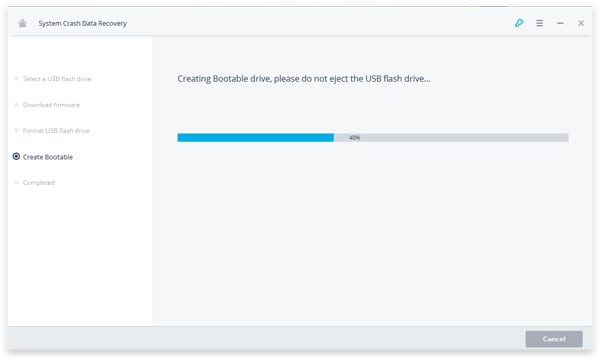
Task: Select the 'Select a USB flash drive' step
Action: tap(57, 79)
